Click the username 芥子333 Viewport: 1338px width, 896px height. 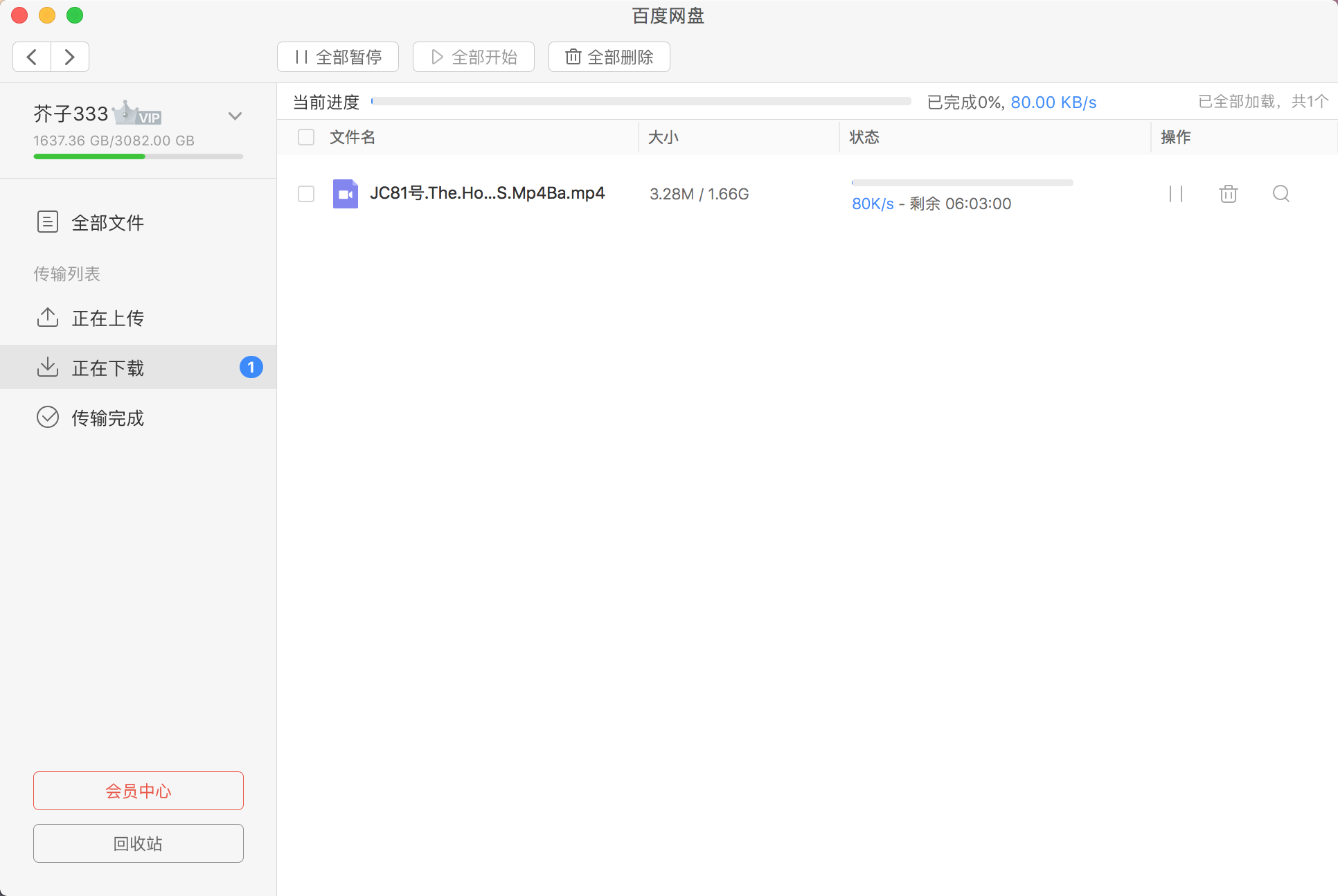tap(71, 114)
